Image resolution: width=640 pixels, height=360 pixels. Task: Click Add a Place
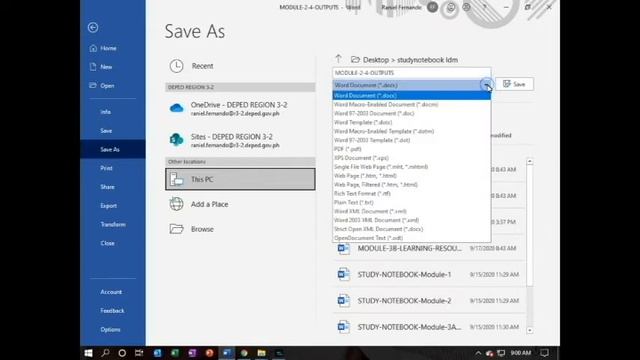pyautogui.click(x=240, y=204)
